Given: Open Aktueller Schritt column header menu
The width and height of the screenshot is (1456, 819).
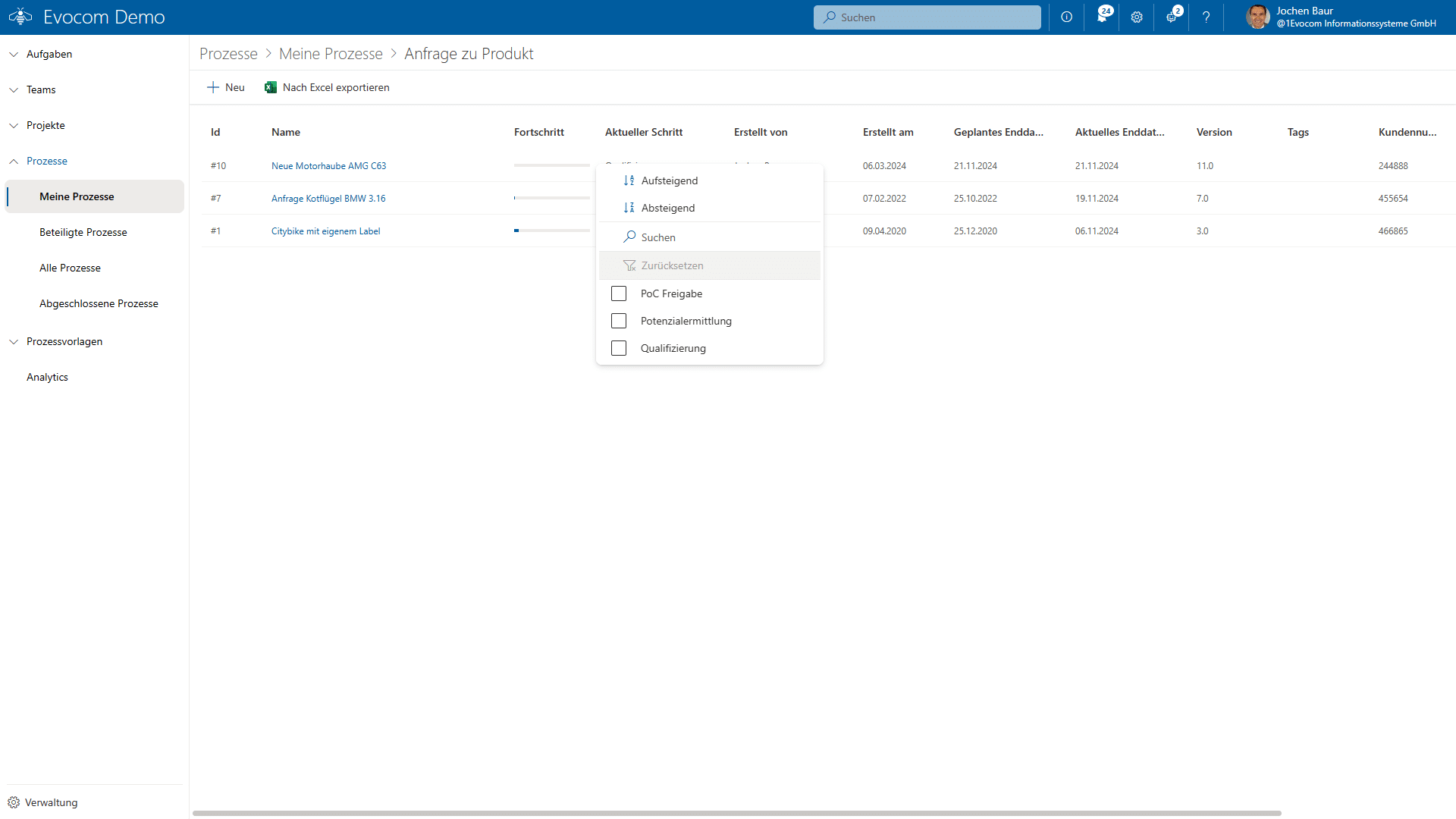Looking at the screenshot, I should click(644, 132).
